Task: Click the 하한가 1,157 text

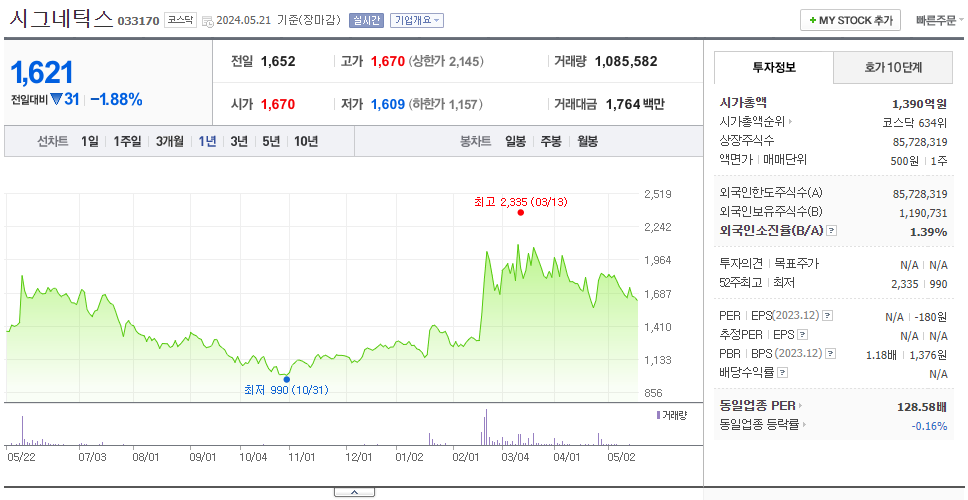Action: pyautogui.click(x=445, y=104)
